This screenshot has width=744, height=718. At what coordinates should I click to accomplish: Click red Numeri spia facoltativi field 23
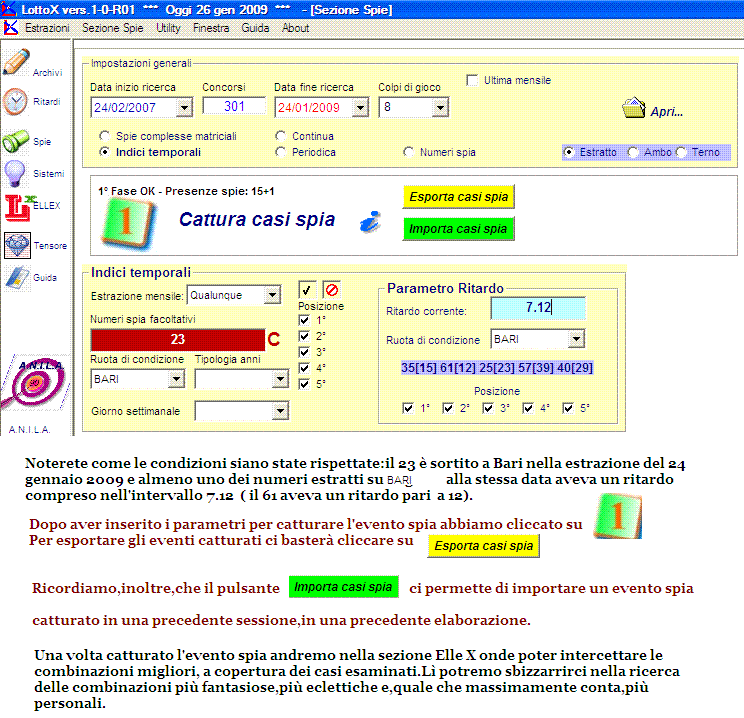[178, 339]
